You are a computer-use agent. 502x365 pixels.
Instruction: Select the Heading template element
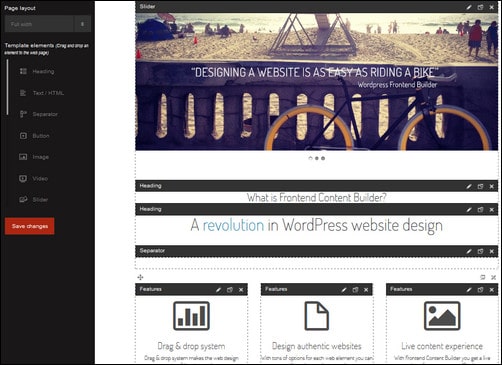(37, 71)
